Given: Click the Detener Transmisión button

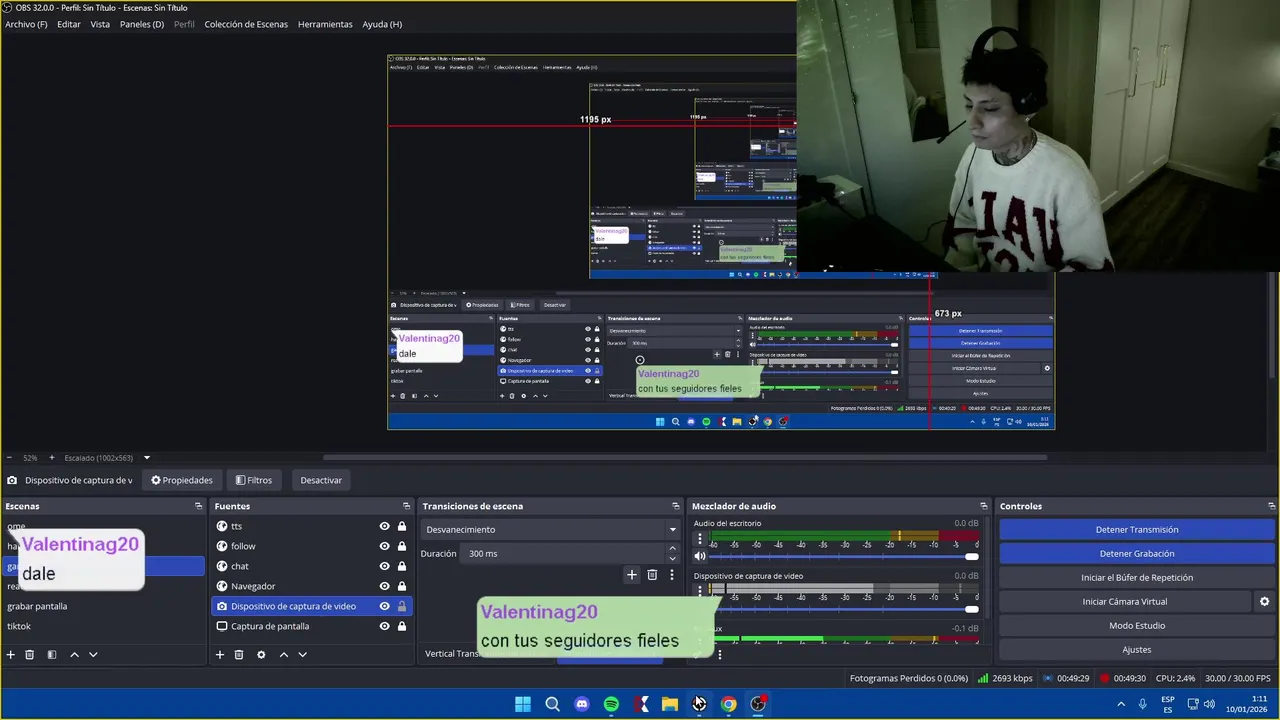Looking at the screenshot, I should [1137, 530].
